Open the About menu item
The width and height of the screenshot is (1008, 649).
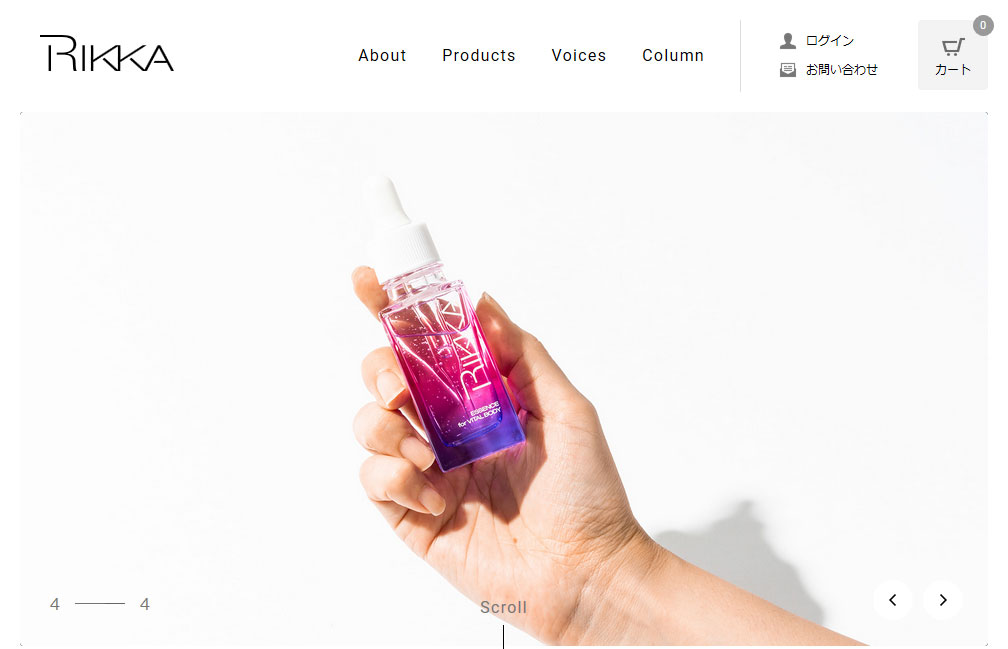tap(382, 56)
